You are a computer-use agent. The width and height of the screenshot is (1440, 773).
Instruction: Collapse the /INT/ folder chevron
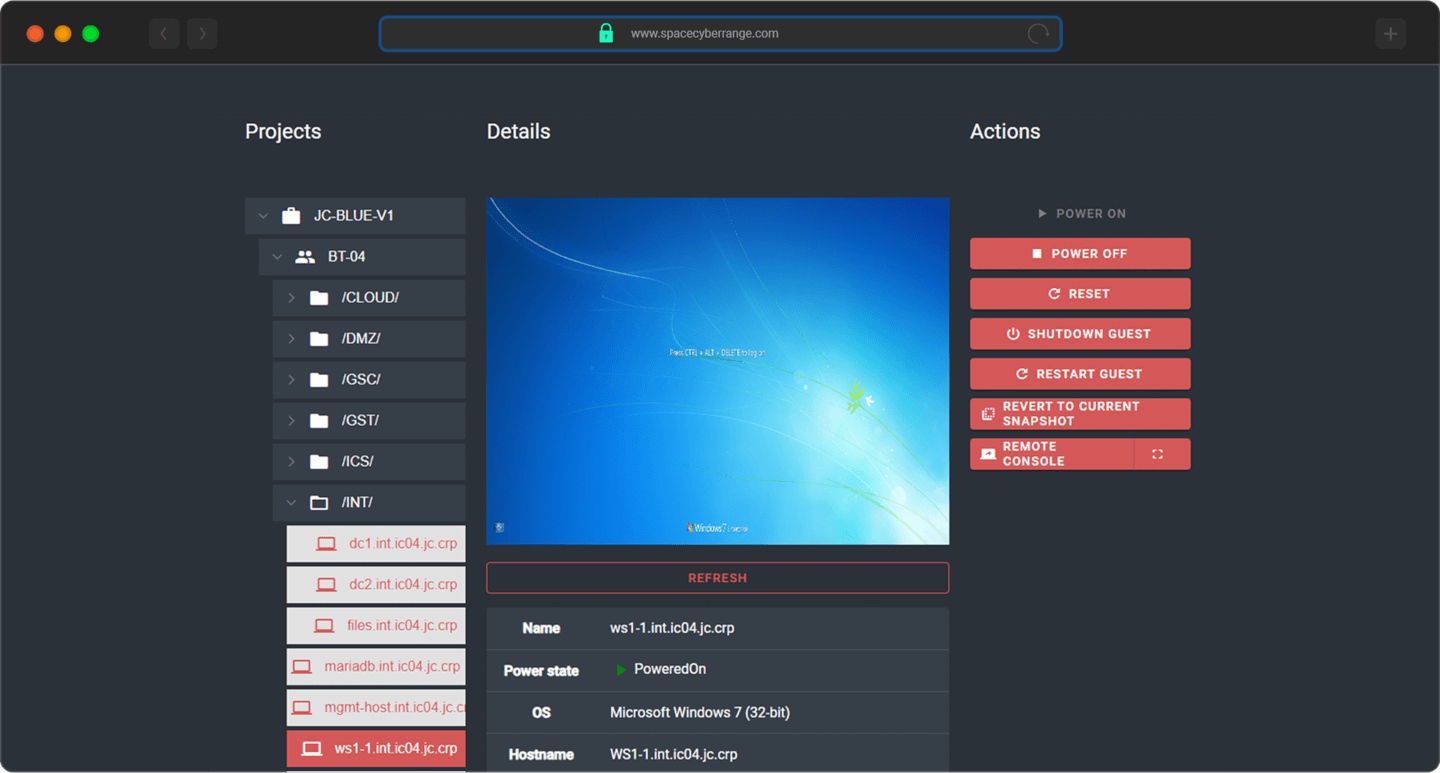(x=291, y=503)
